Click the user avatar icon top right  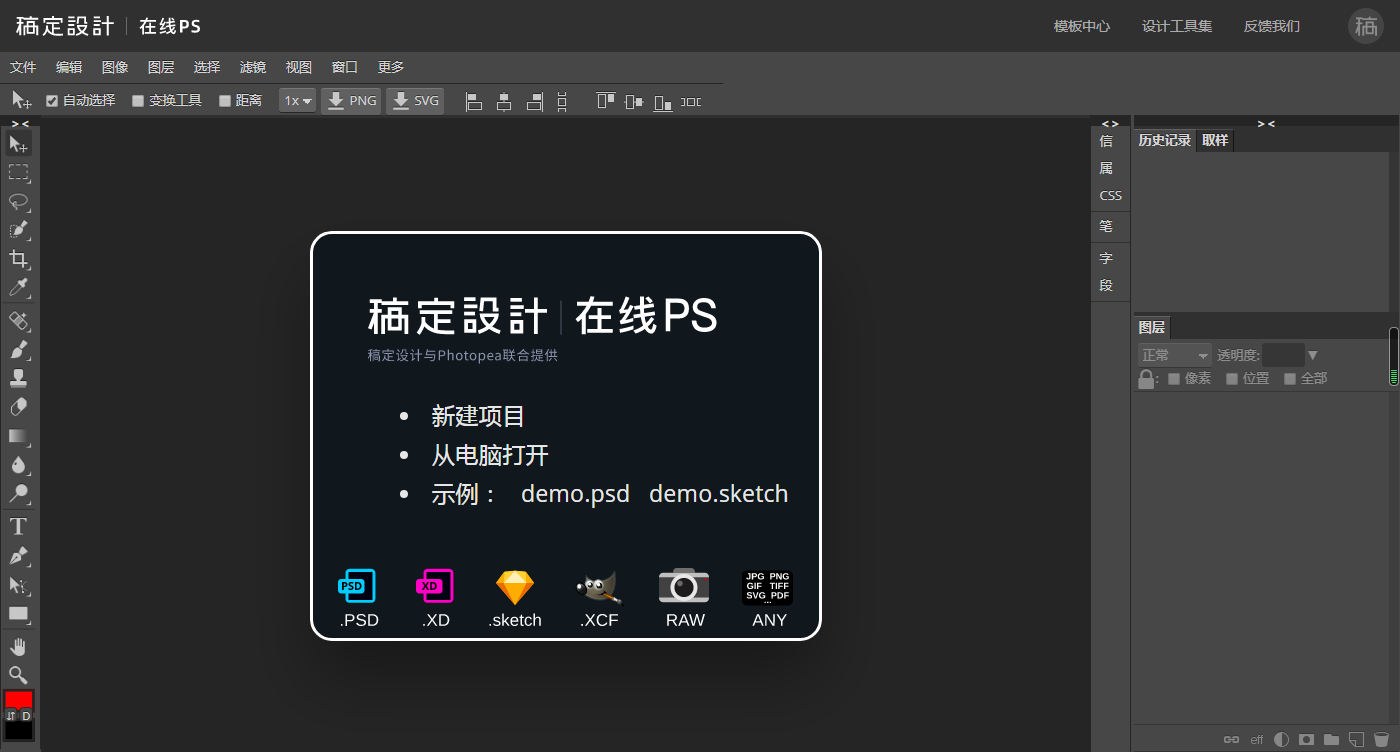coord(1366,26)
